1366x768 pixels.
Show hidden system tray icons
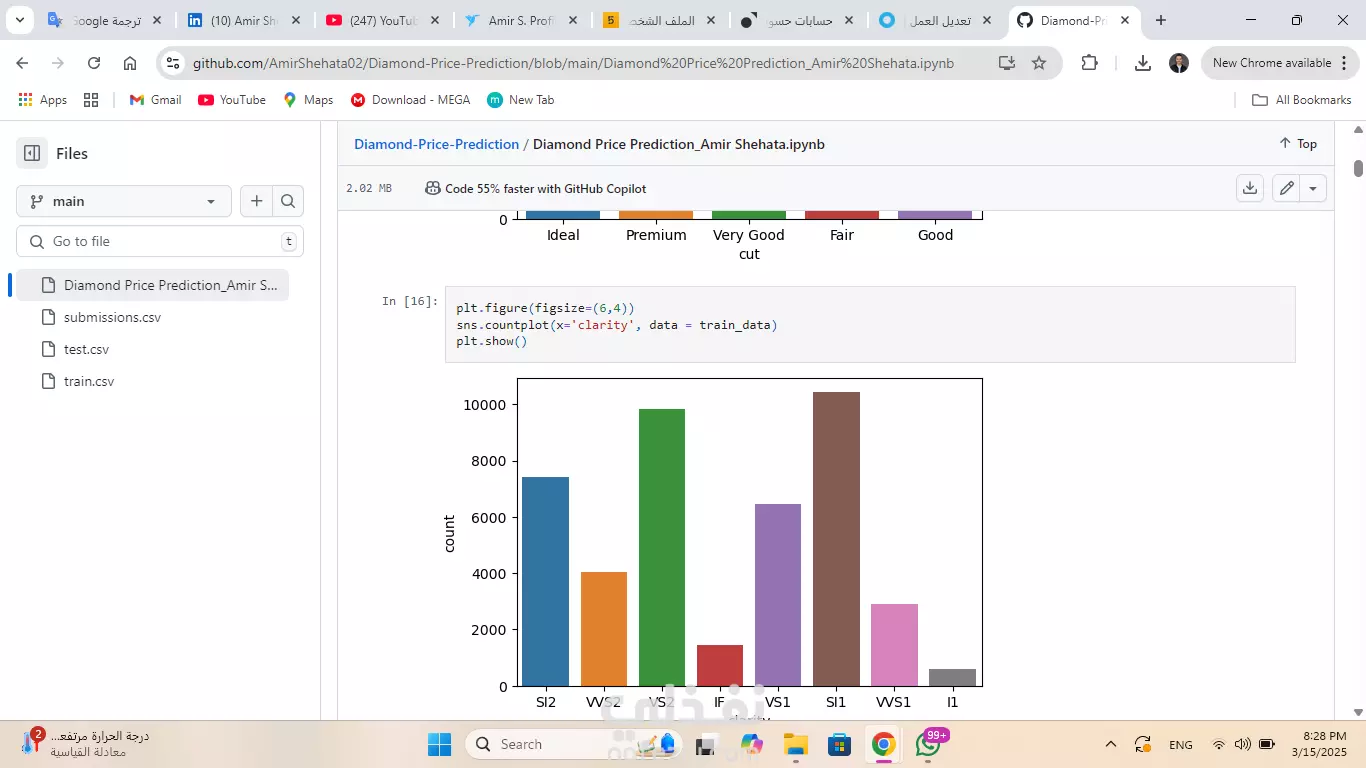tap(1111, 744)
